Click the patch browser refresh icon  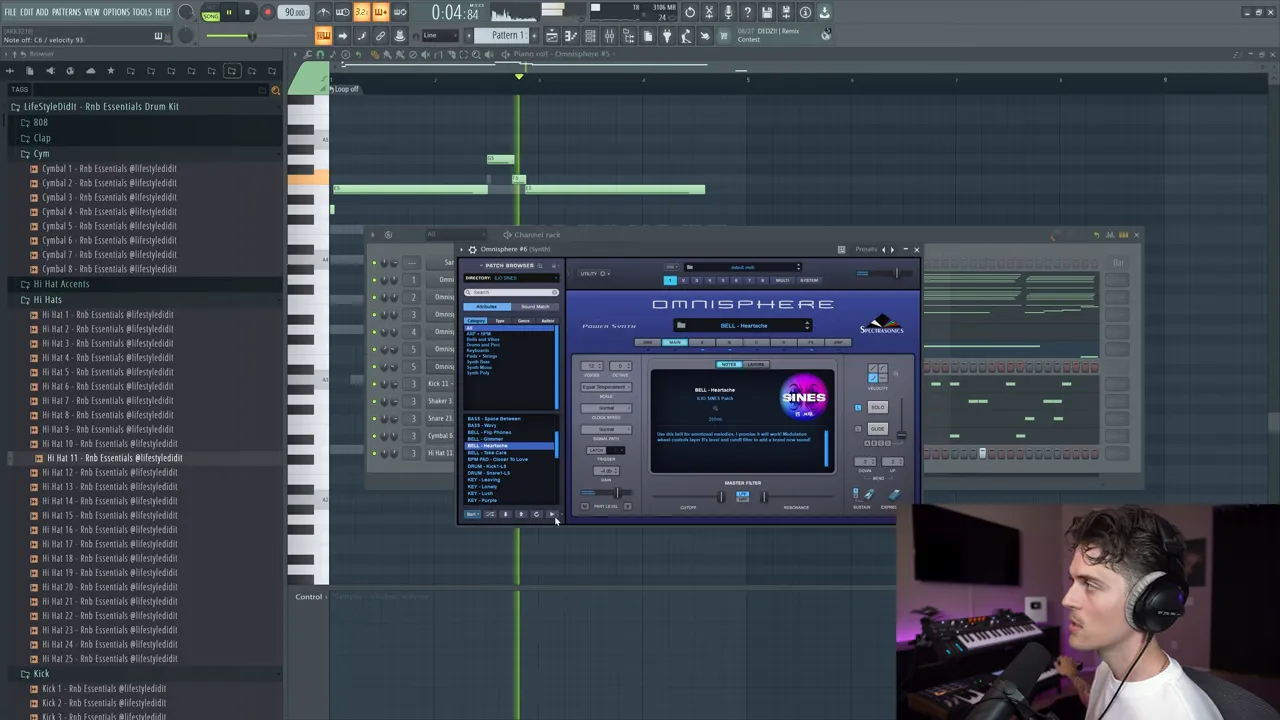536,514
